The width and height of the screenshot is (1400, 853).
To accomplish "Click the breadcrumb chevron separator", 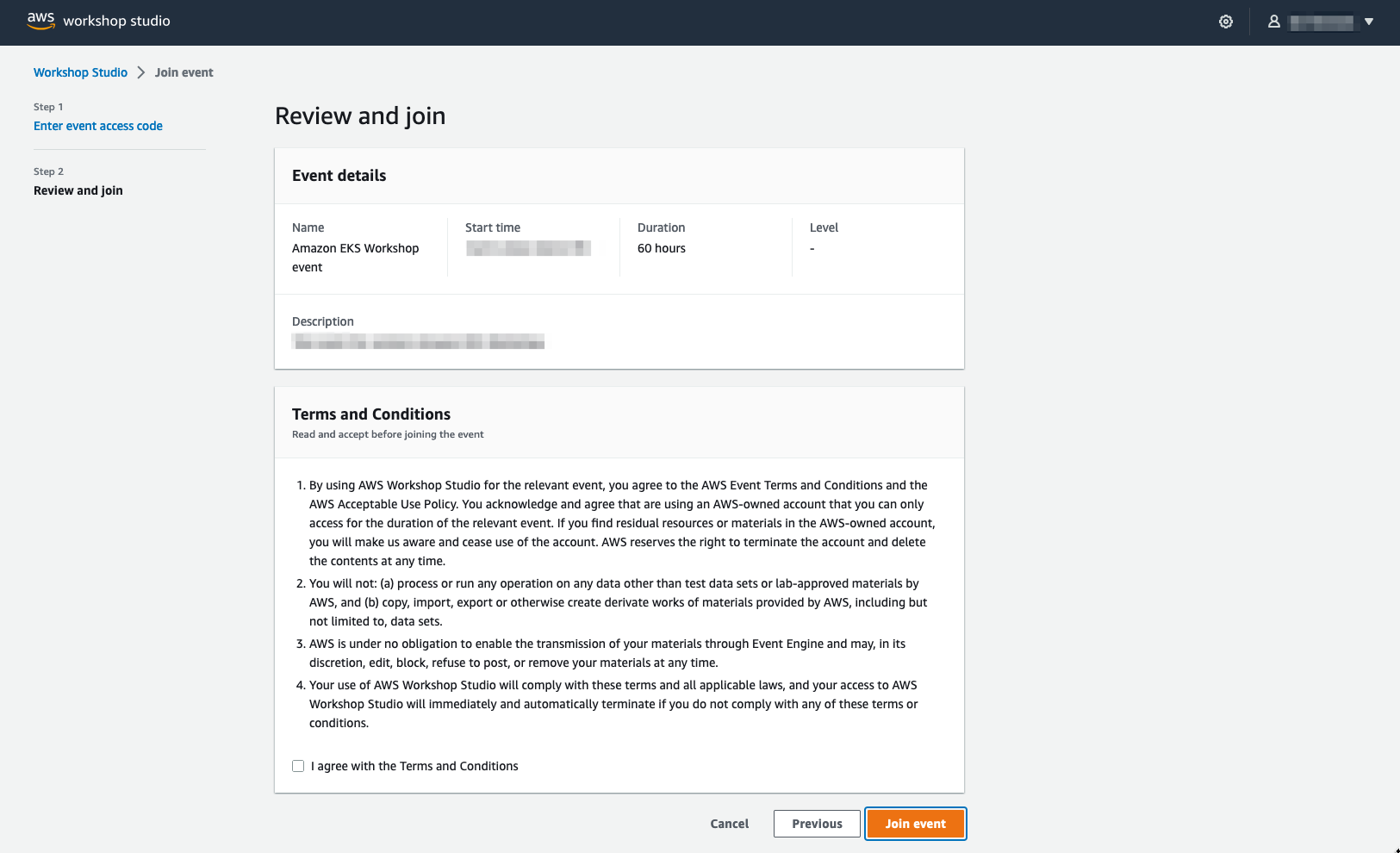I will tap(140, 72).
